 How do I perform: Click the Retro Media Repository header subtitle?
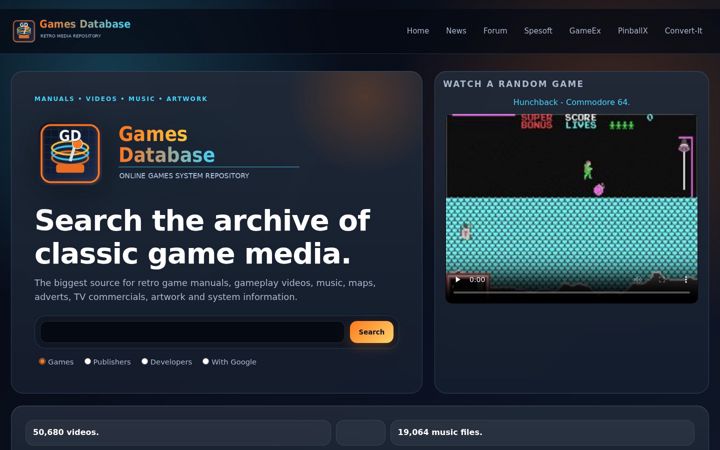(x=71, y=36)
